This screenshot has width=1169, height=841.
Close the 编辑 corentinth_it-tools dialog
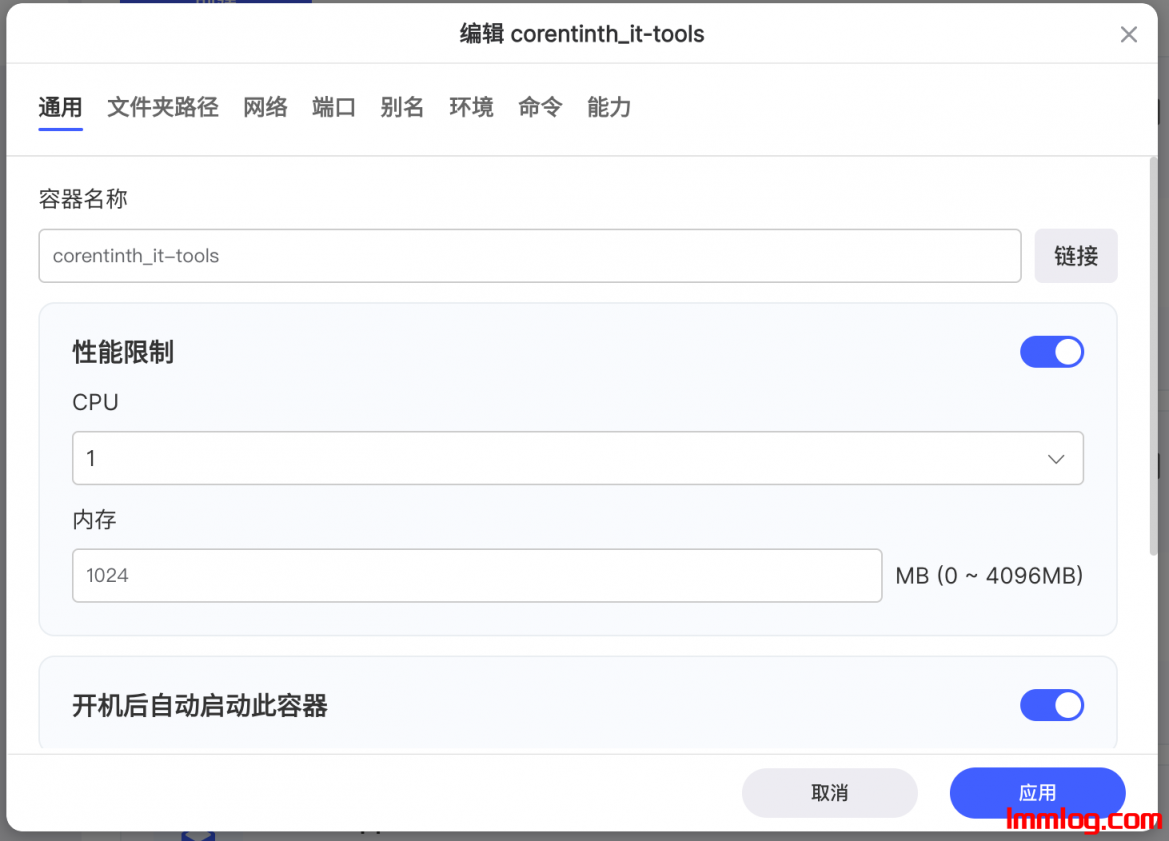point(1129,34)
